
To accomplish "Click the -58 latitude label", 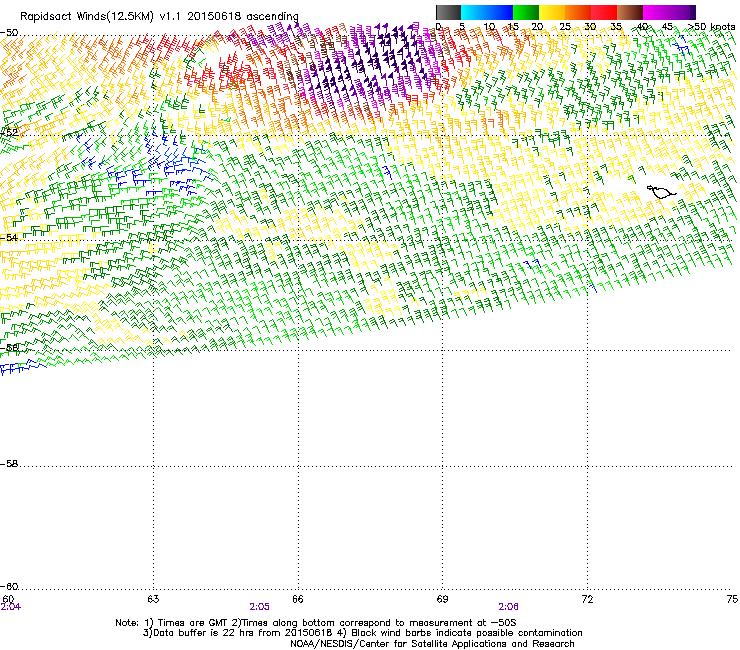I will point(9,464).
